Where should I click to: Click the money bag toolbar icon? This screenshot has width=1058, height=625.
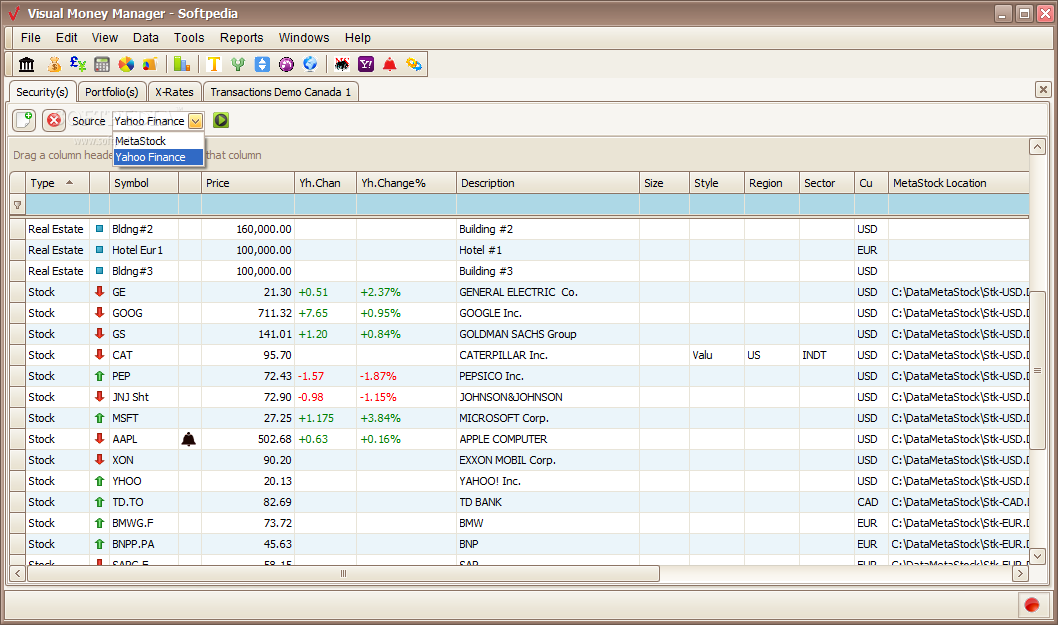point(54,64)
